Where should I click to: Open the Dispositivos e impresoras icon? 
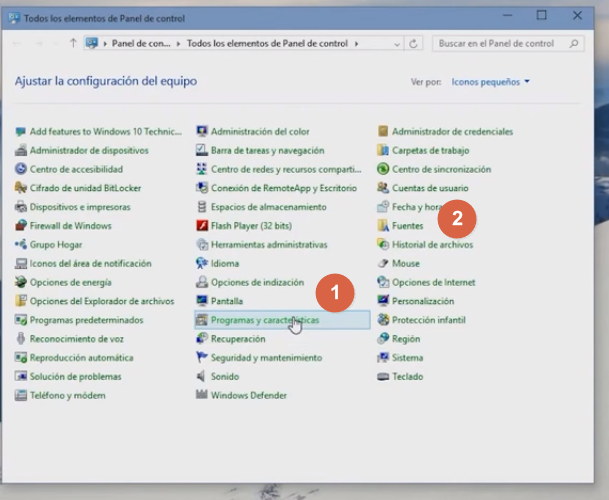21,207
